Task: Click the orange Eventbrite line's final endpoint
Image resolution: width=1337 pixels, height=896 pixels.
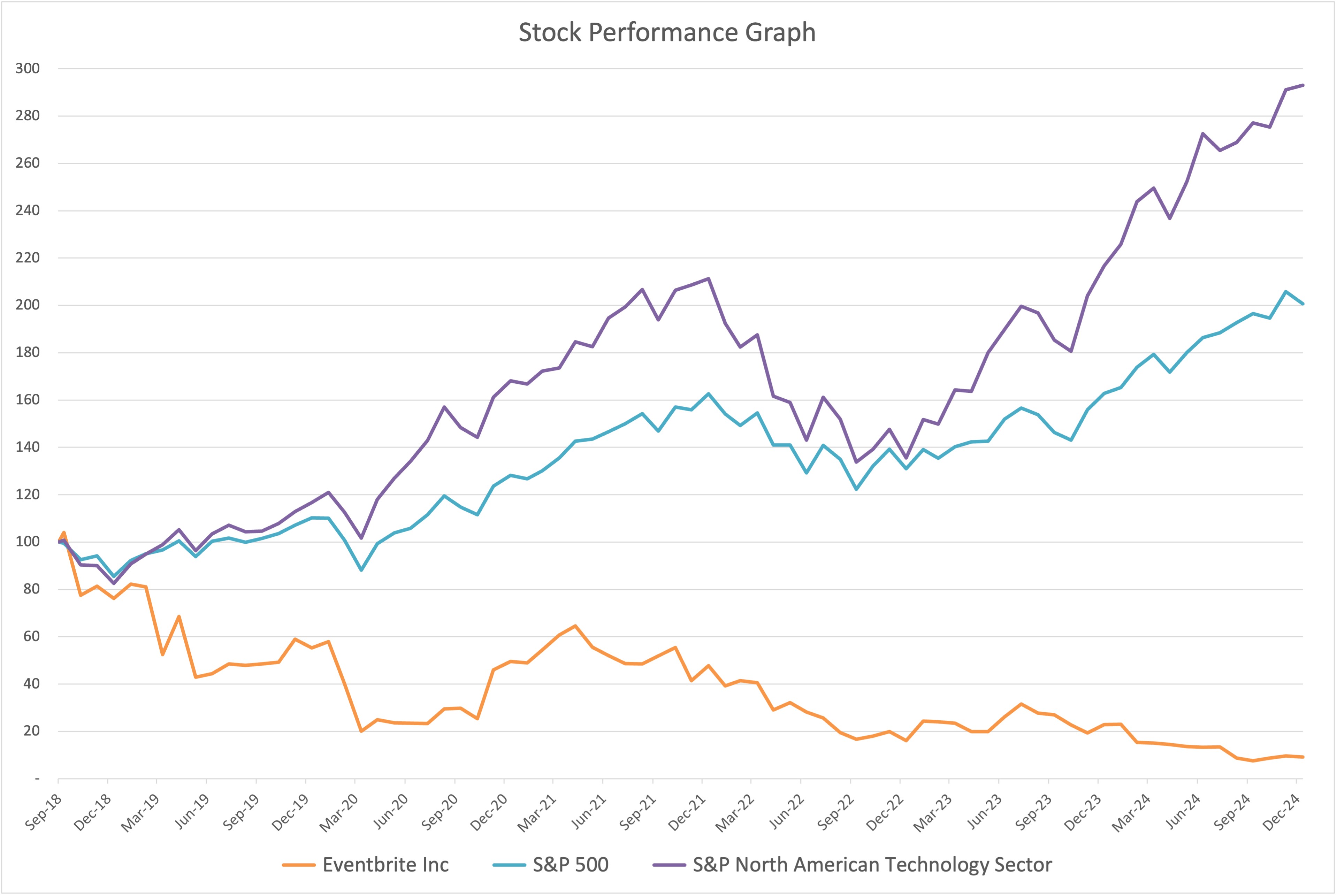Action: point(1302,757)
